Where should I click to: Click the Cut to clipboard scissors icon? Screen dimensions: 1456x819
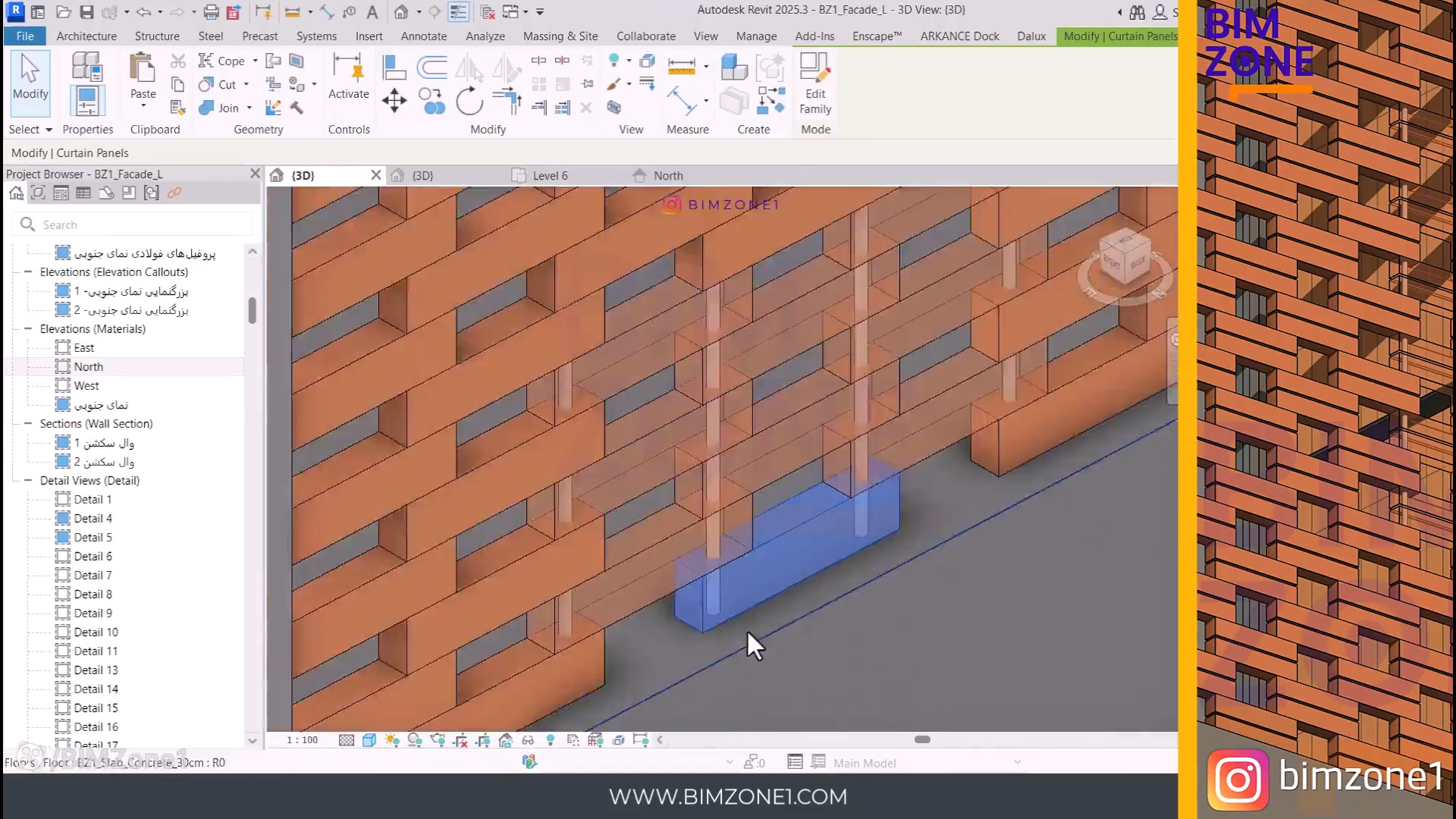(x=178, y=61)
